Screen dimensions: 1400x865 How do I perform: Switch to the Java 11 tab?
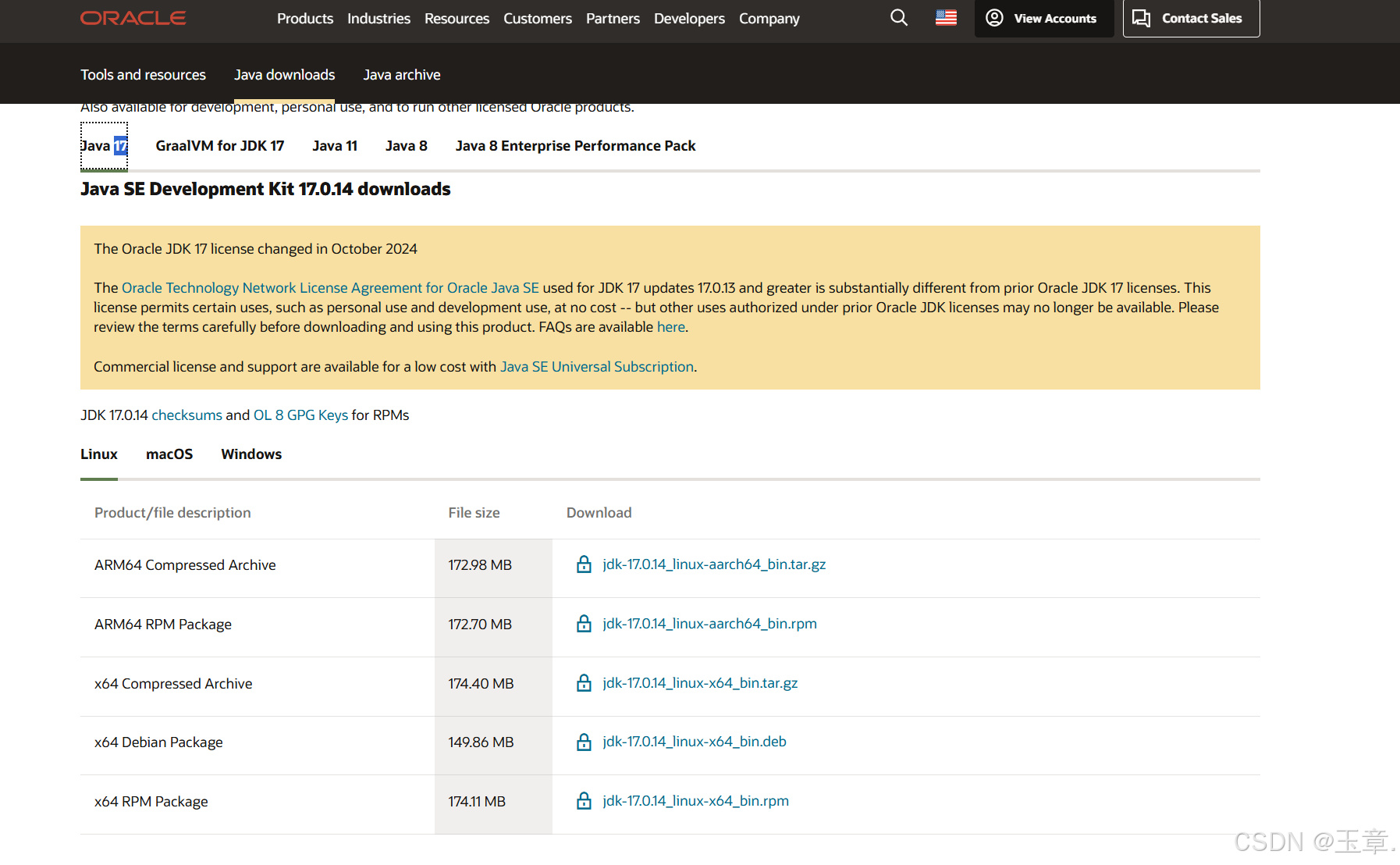(335, 146)
